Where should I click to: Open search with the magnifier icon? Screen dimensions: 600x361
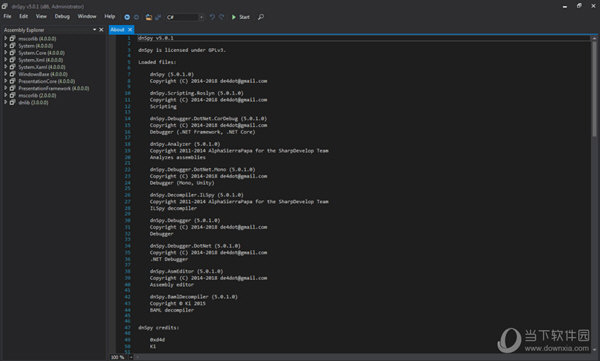coord(261,17)
